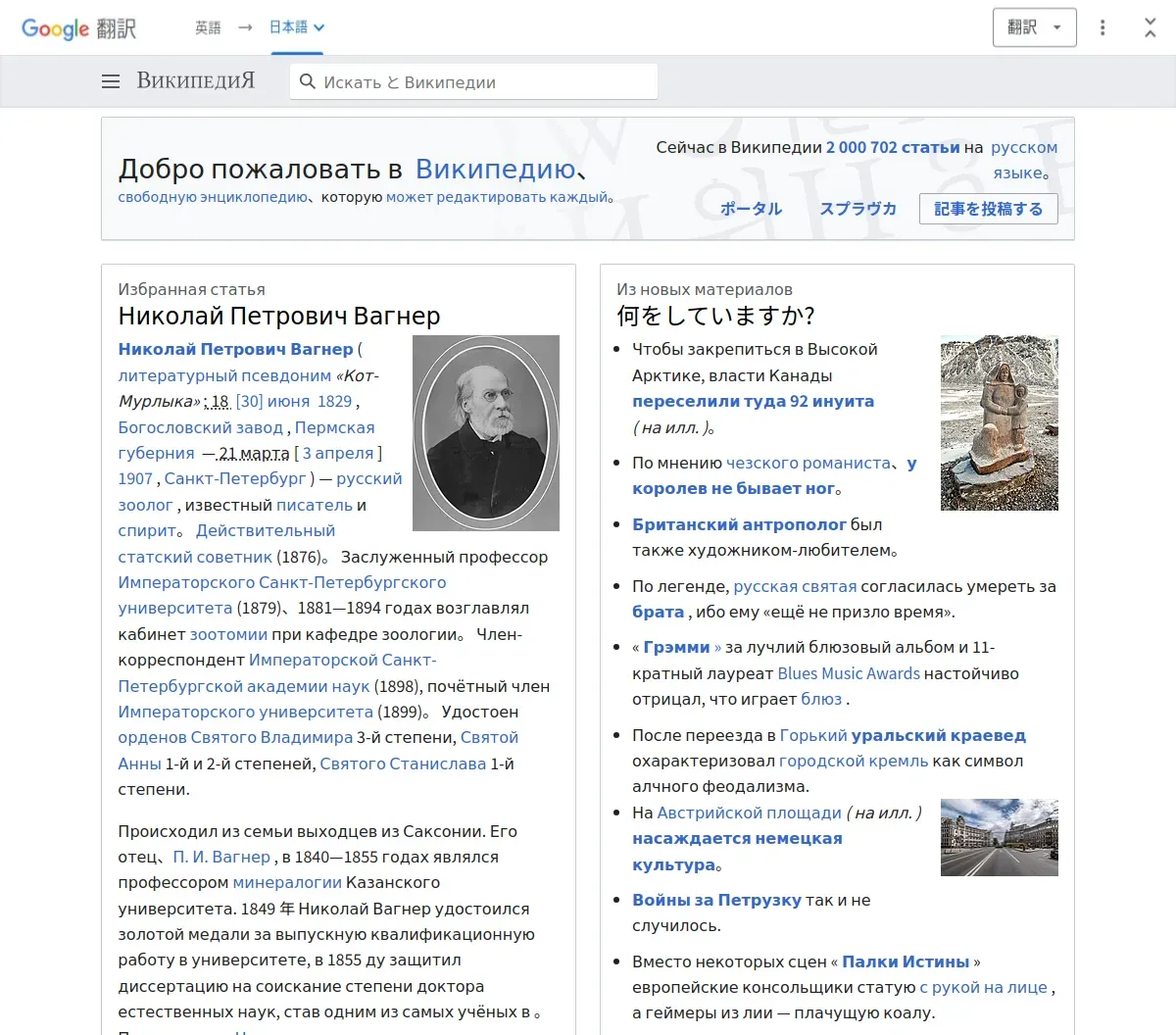
Task: Open Войны за Петрузку link
Action: point(716,900)
